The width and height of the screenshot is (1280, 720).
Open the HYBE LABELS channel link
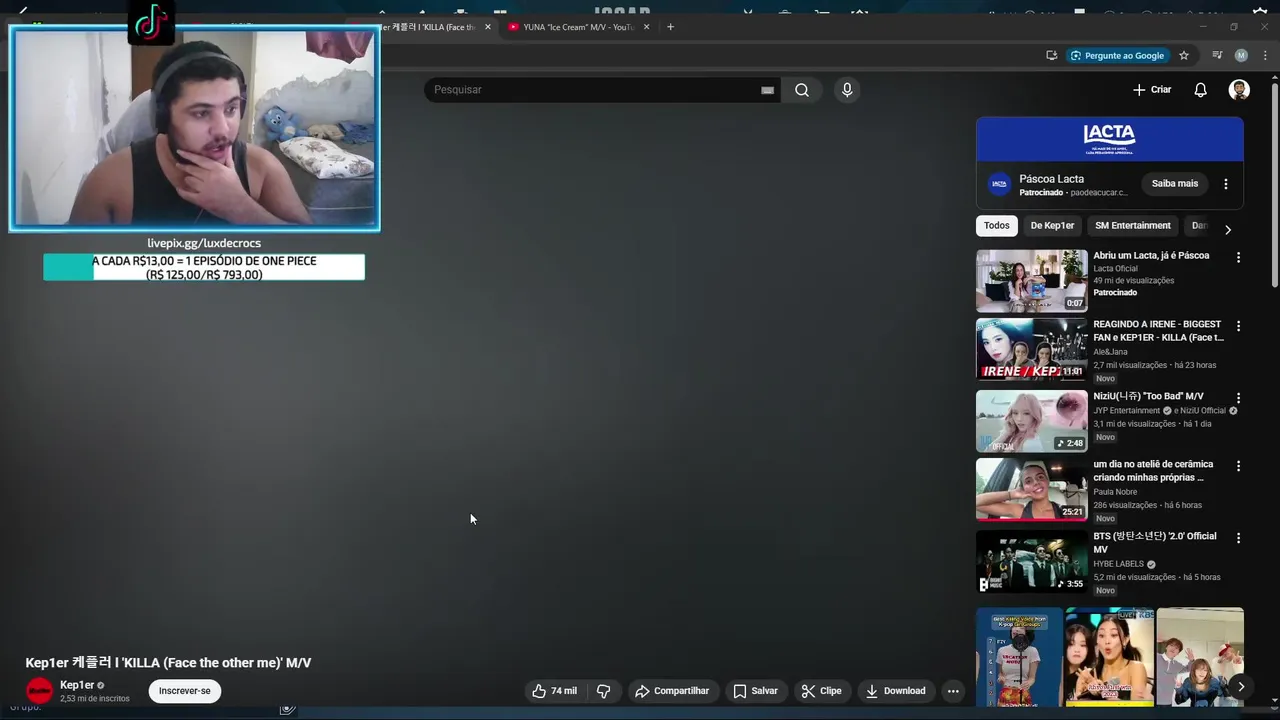click(x=1118, y=564)
